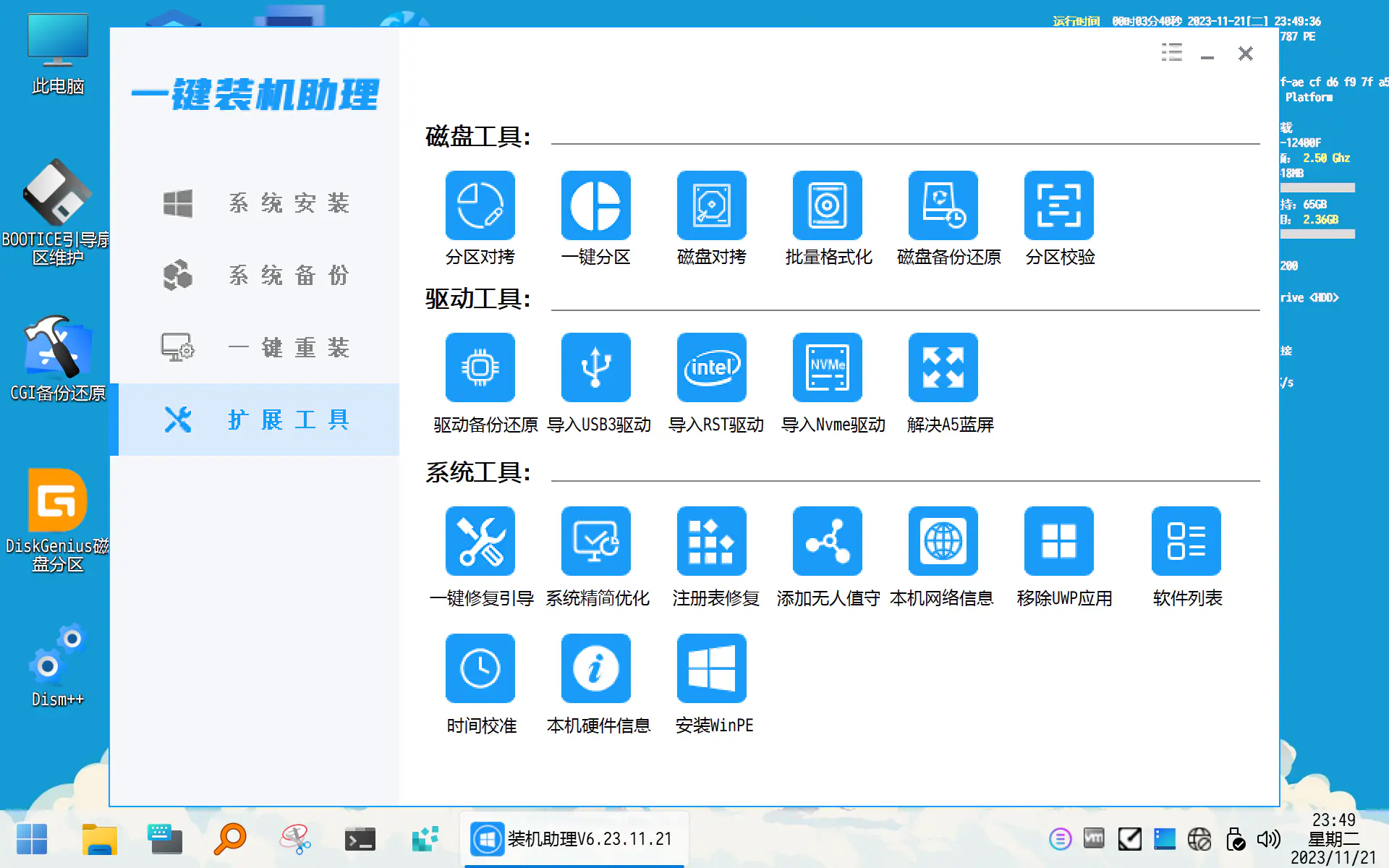Open the Intel RST driver import tool
Screen dimensions: 1389x868
711,367
